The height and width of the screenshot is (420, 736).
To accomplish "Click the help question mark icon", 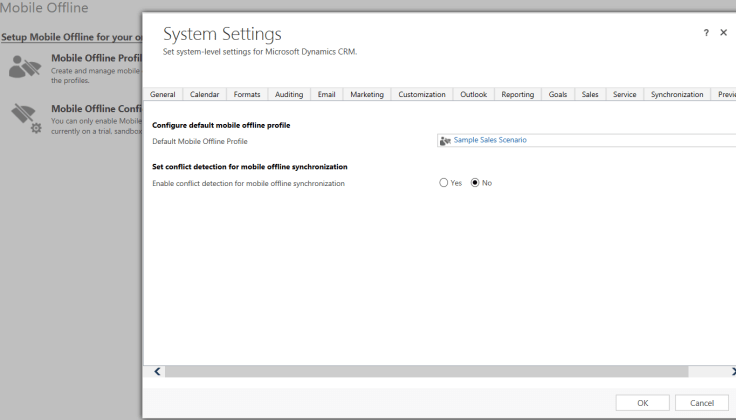I will (706, 33).
